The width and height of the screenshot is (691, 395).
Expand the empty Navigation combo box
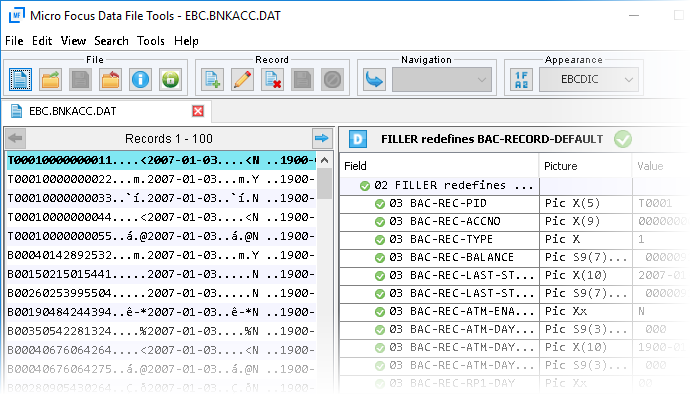pos(442,80)
